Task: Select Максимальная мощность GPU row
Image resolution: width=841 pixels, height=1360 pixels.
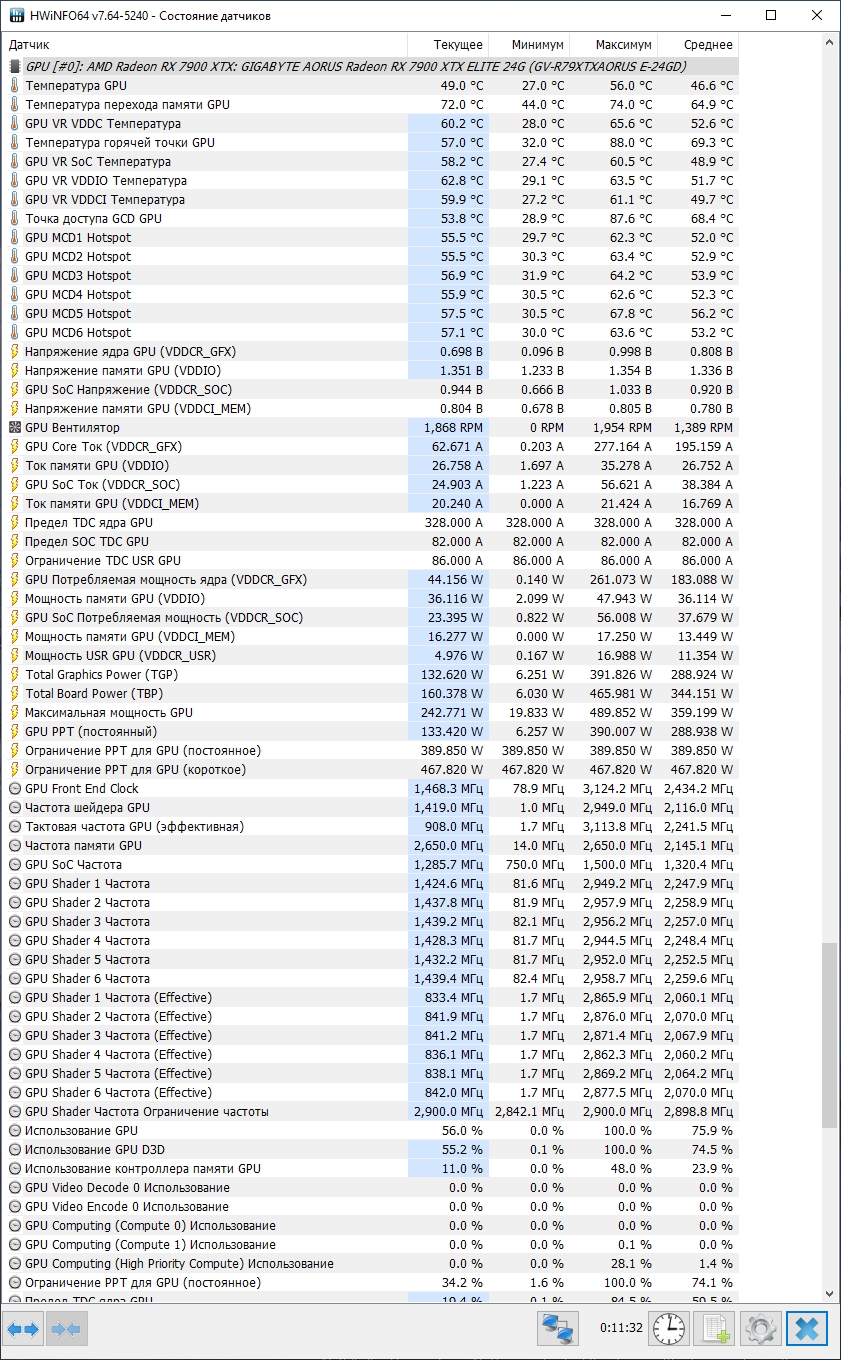Action: (370, 713)
